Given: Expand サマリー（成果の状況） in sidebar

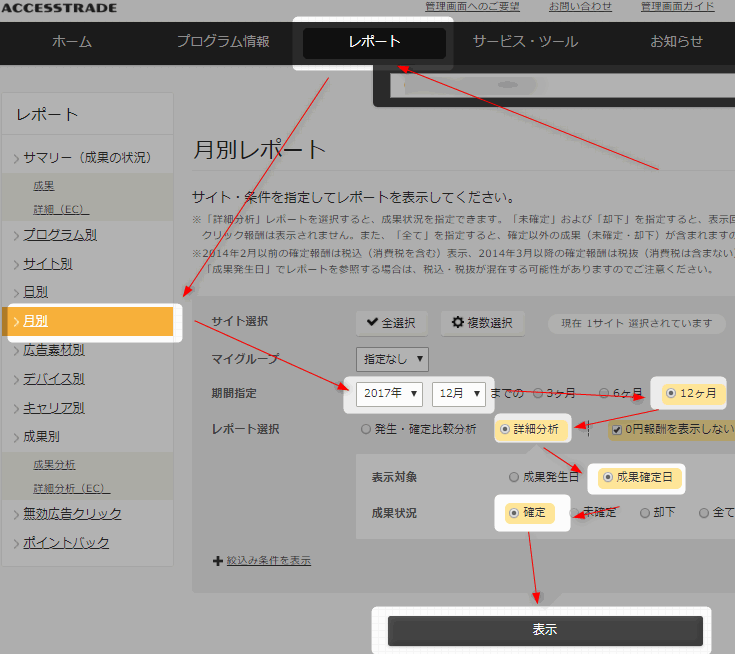Looking at the screenshot, I should pos(86,157).
